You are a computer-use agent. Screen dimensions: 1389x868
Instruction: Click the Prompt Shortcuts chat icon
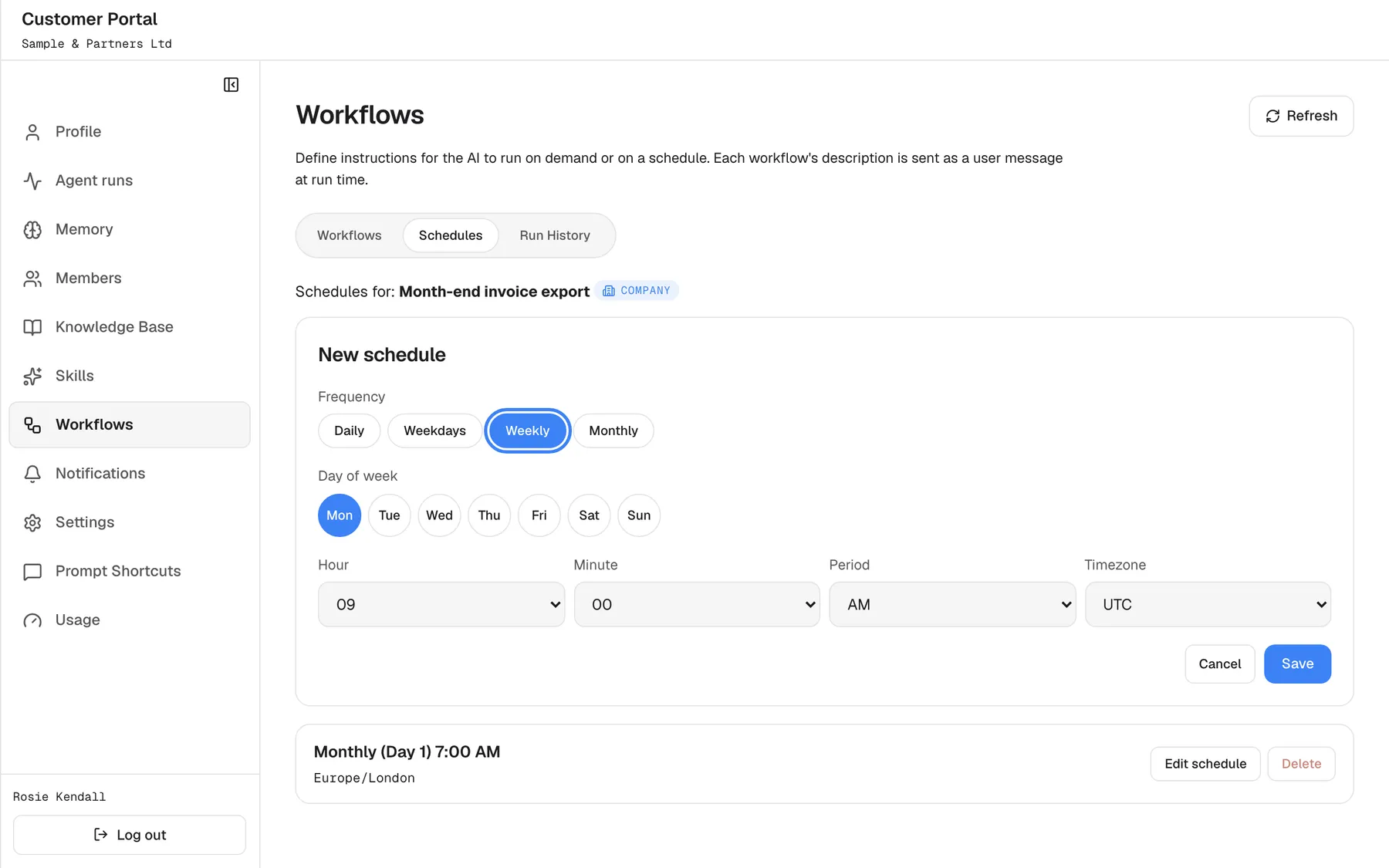point(32,571)
